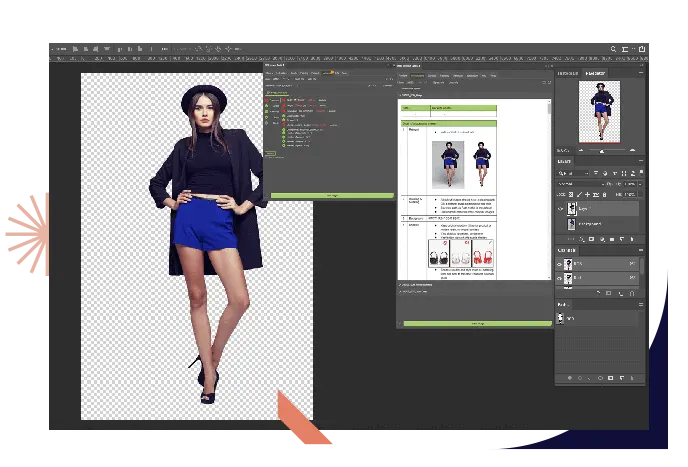The image size is (688, 467).
Task: Delete channel with Channels panel trash icon
Action: point(632,293)
